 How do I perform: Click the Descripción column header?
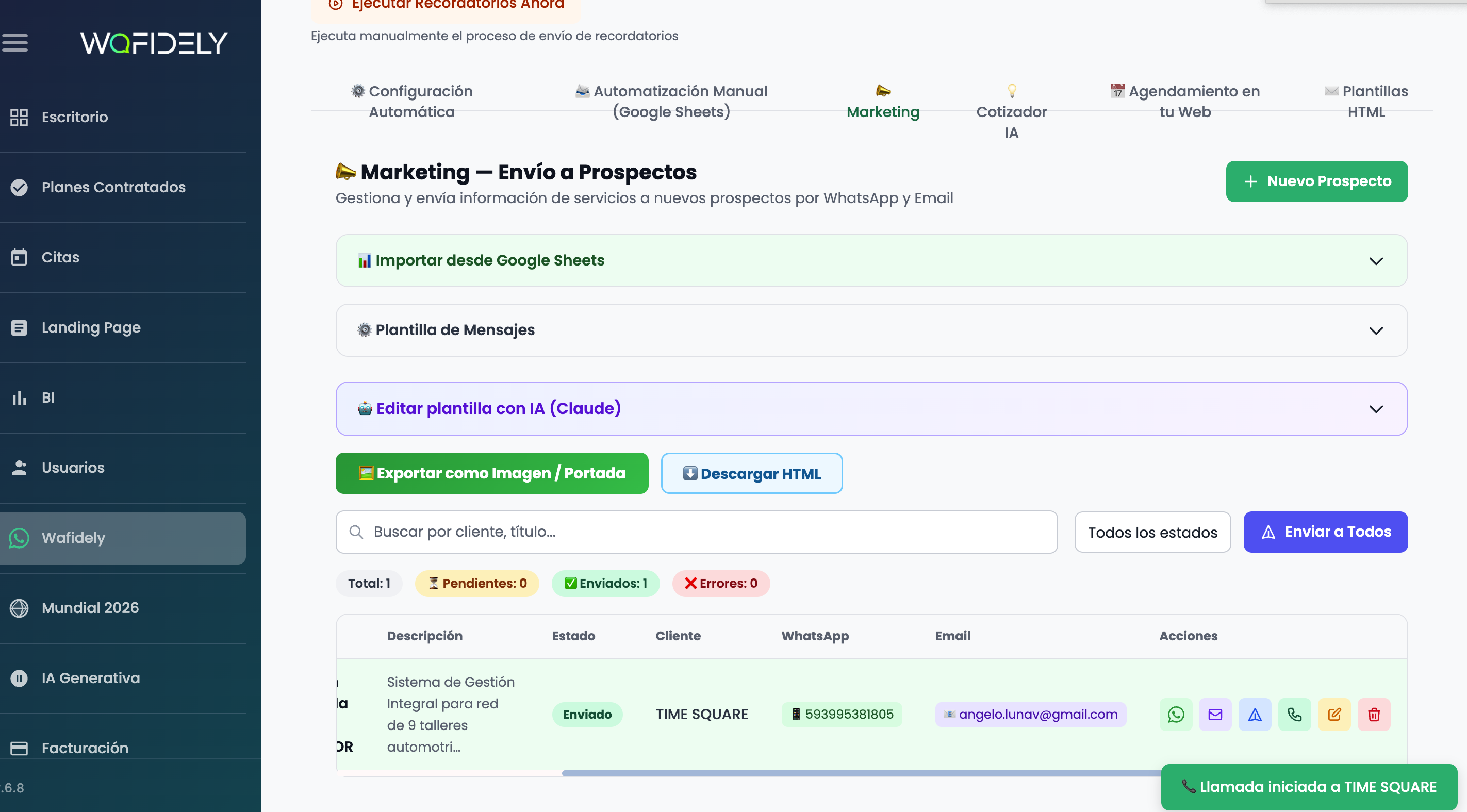click(x=424, y=636)
